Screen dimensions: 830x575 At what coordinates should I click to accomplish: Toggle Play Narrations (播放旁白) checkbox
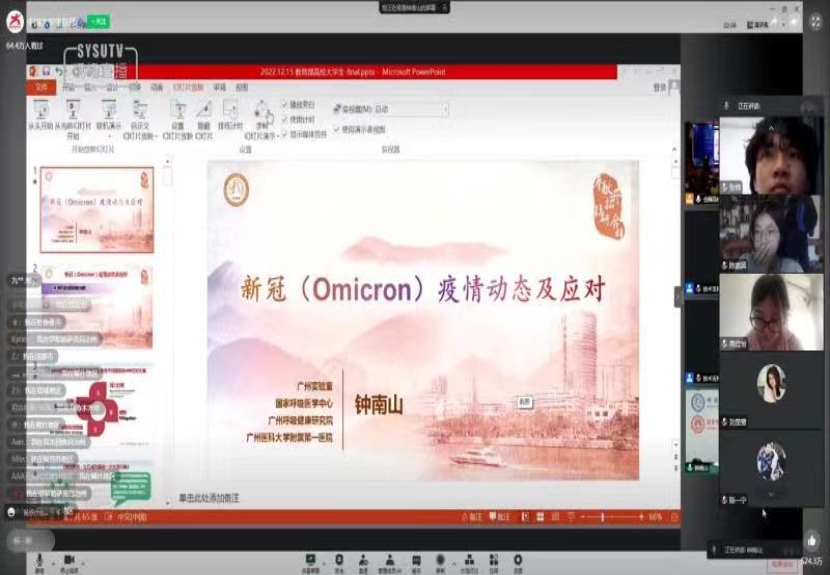tap(285, 104)
